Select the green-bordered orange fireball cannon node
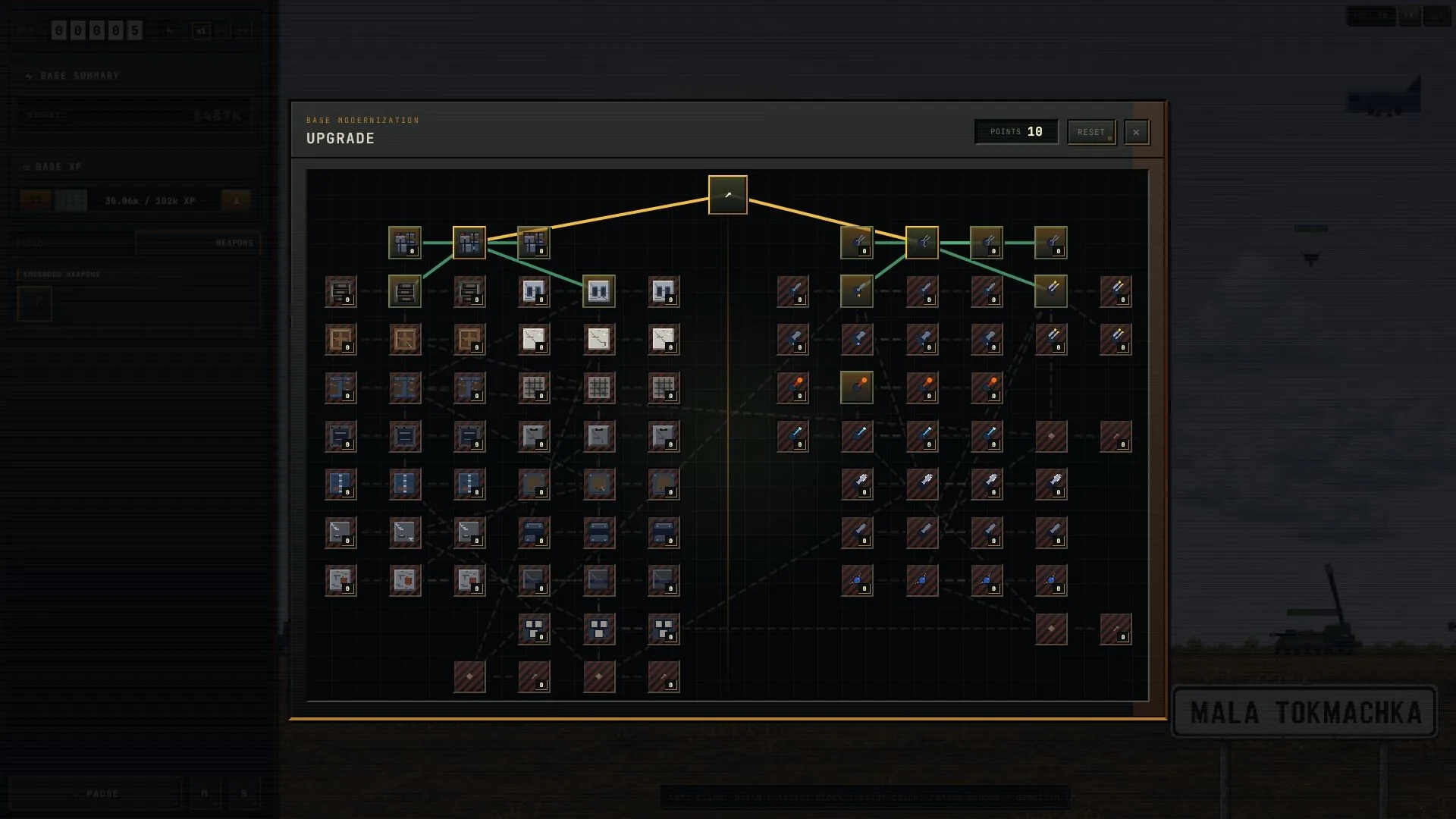Image resolution: width=1456 pixels, height=819 pixels. 857,388
